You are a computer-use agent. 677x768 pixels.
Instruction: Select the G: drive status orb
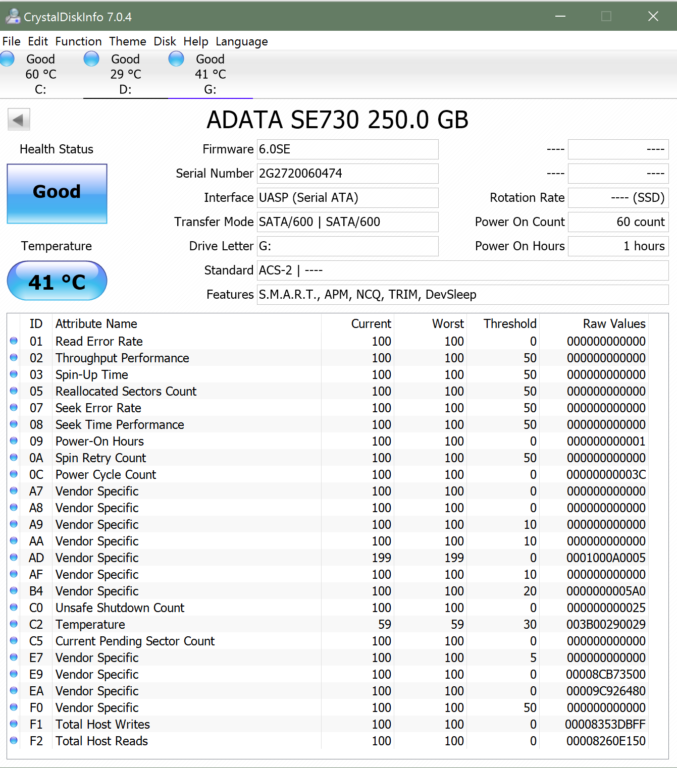coord(176,59)
